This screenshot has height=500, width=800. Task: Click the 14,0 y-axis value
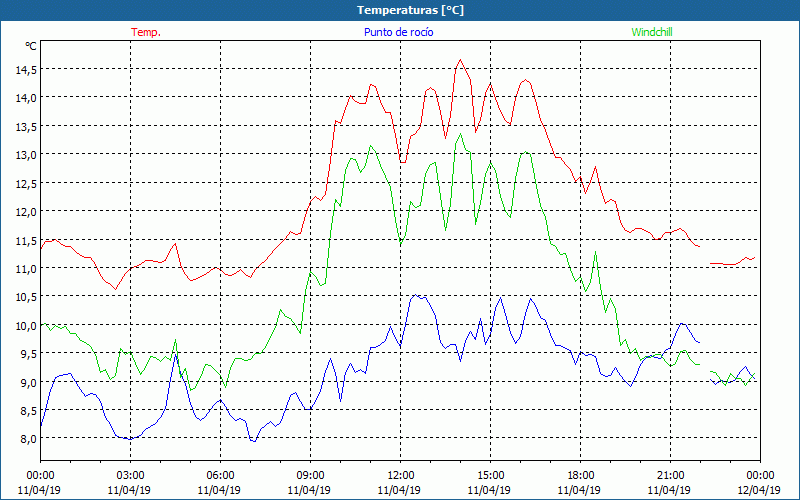[26, 98]
